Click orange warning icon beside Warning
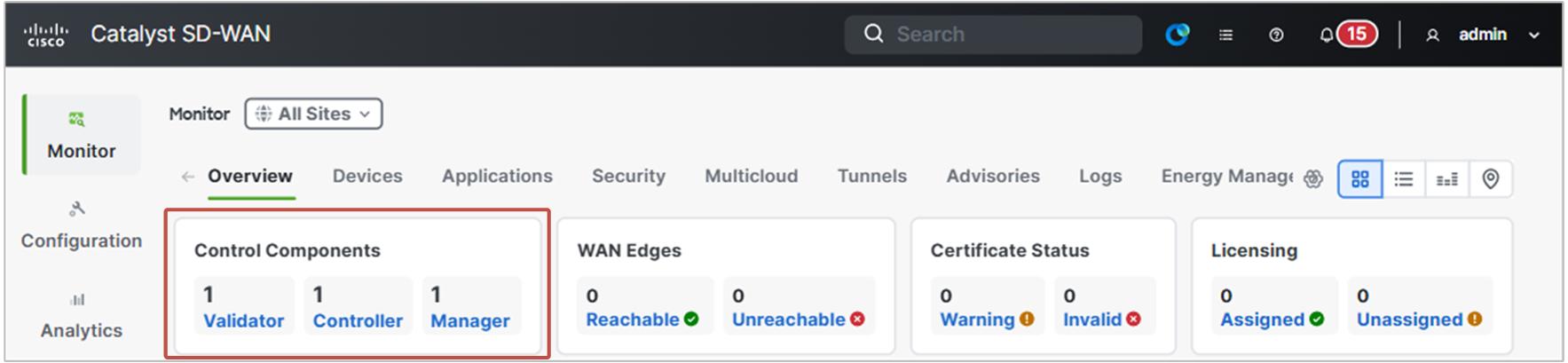The image size is (1568, 363). point(1027,320)
